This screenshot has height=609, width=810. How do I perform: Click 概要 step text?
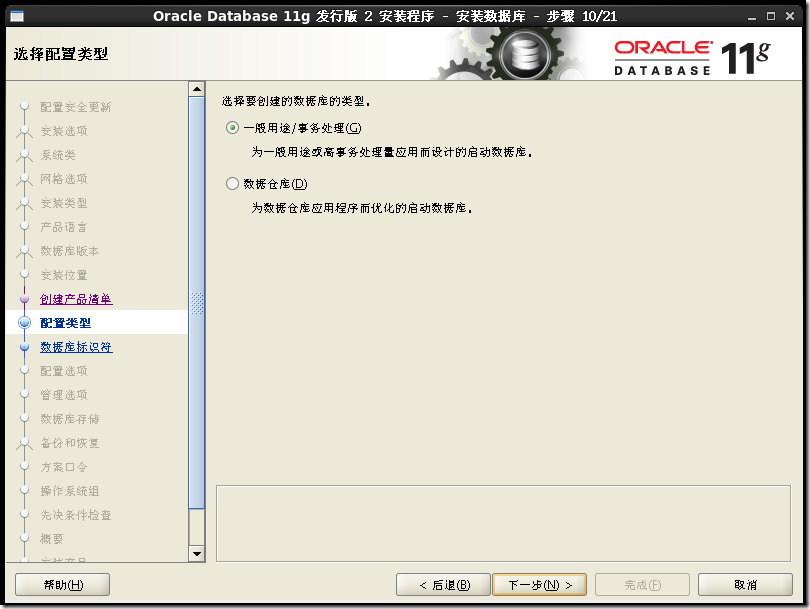coord(52,539)
